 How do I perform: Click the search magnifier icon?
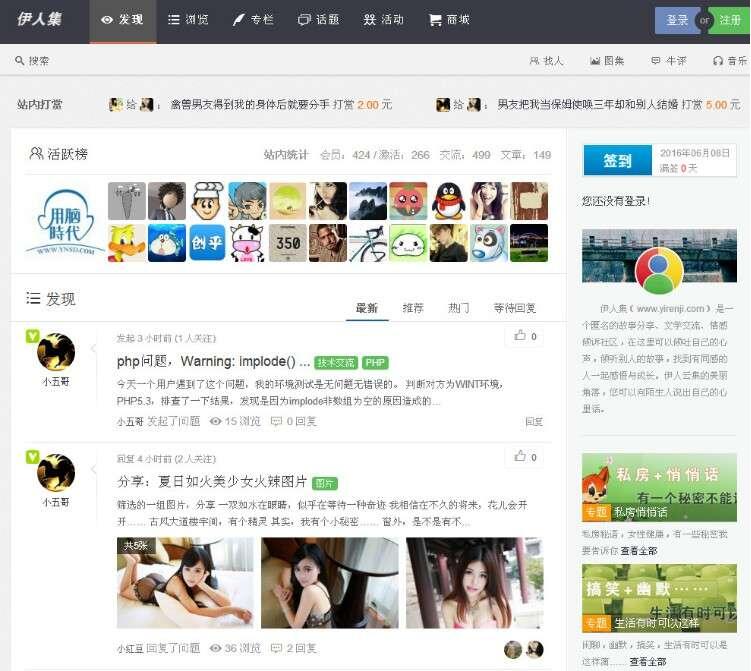tap(20, 60)
